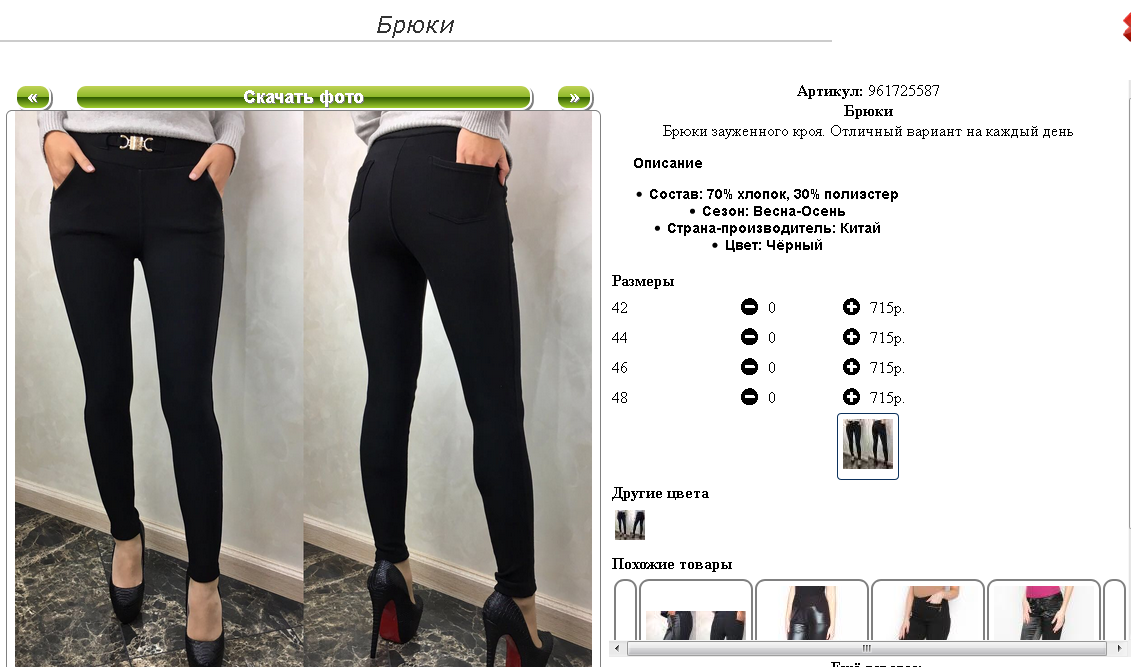1131x667 pixels.
Task: Increase quantity for size 46
Action: tap(851, 367)
